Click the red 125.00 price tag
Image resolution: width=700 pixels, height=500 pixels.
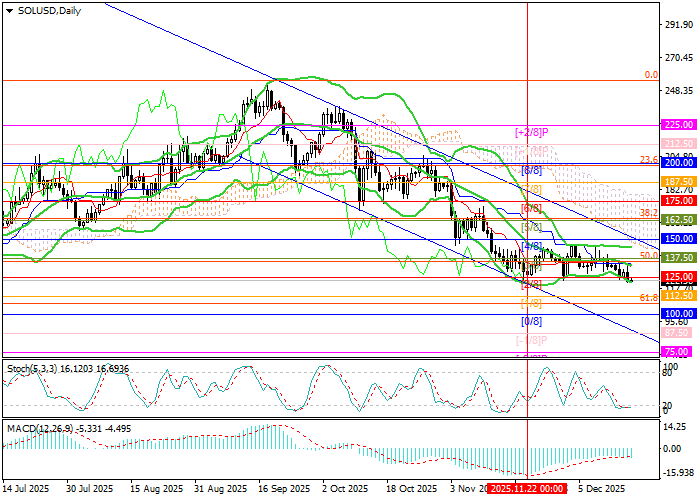click(679, 276)
